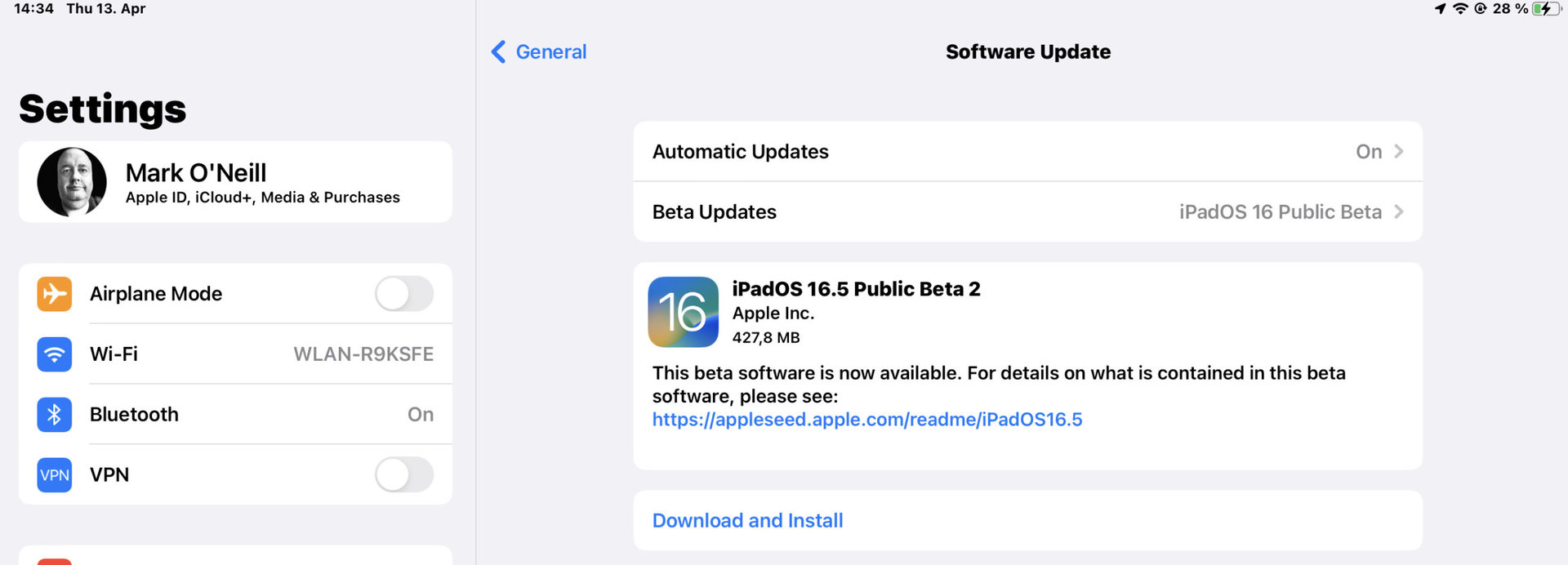Tap the Wi-Fi icon in the sidebar
This screenshot has height=565, width=1568.
(x=55, y=354)
